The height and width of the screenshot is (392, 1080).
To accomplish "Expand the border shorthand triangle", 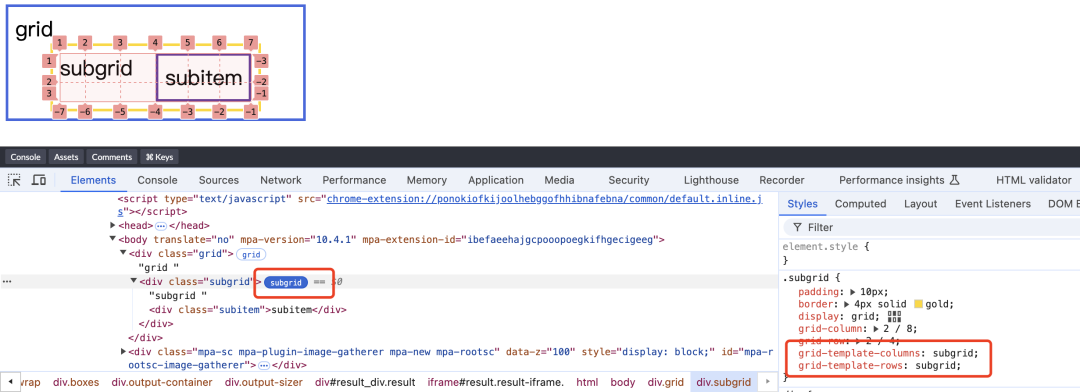I will [847, 304].
